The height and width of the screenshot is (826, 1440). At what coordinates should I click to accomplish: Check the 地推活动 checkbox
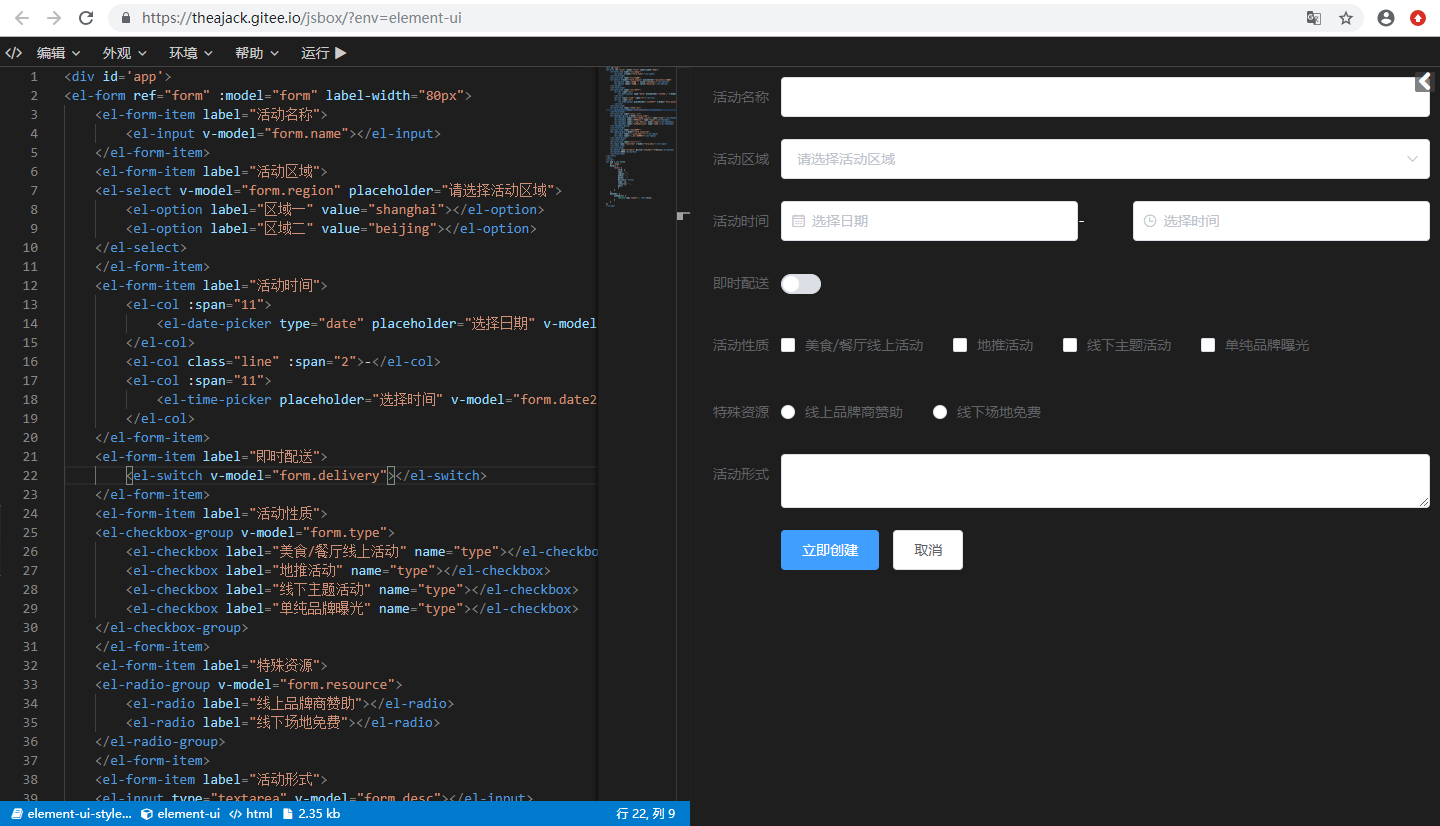point(960,345)
